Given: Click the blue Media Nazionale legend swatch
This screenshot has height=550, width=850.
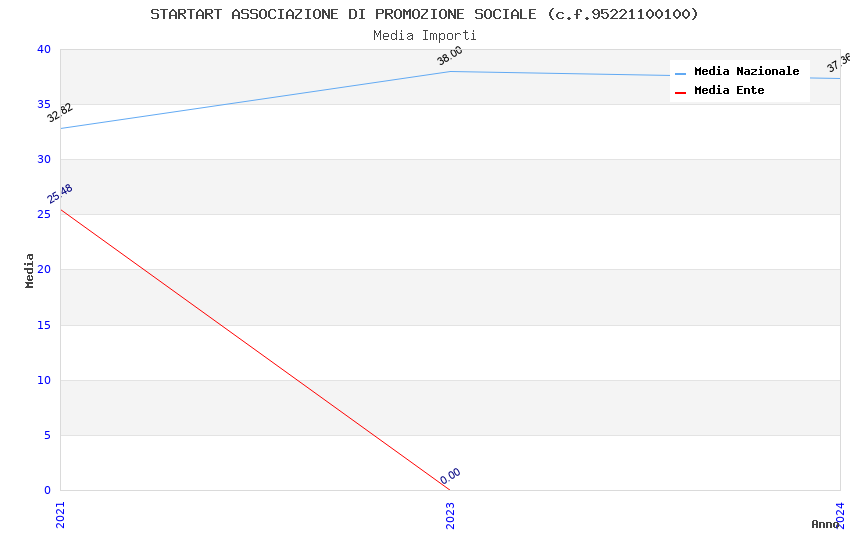Looking at the screenshot, I should click(680, 74).
